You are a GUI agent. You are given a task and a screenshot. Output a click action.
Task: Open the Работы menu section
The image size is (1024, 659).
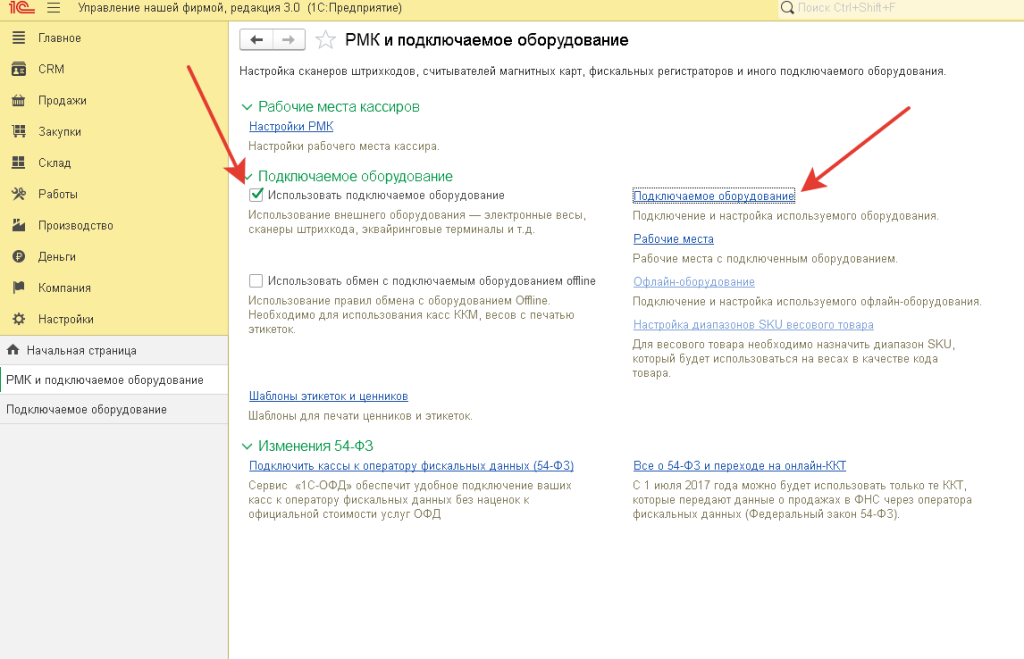[114, 194]
